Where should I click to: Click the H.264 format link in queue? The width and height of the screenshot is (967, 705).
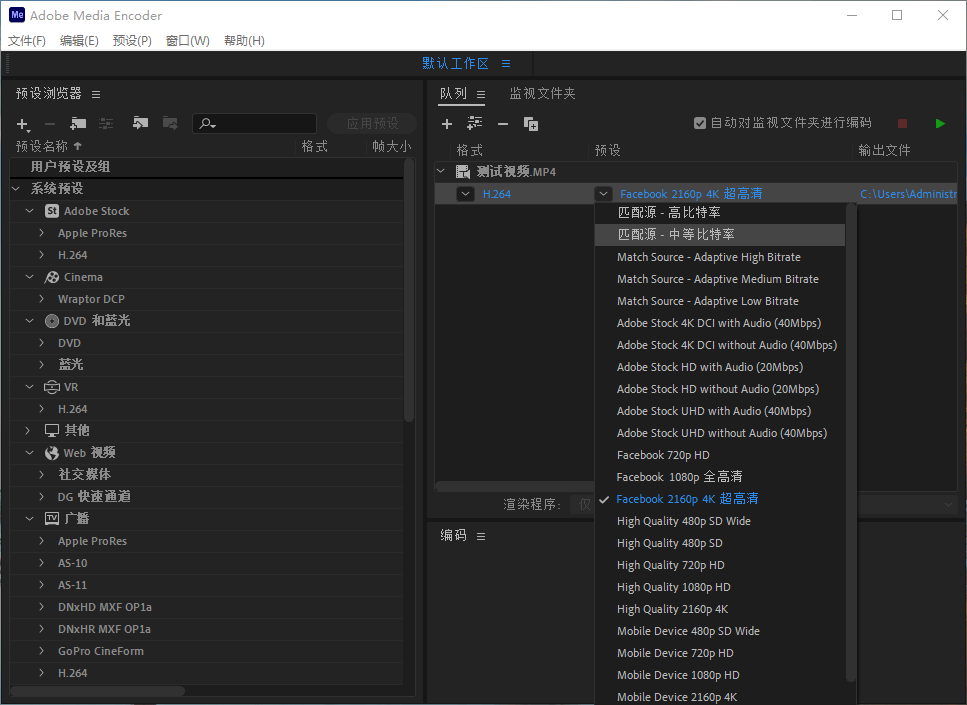point(496,194)
